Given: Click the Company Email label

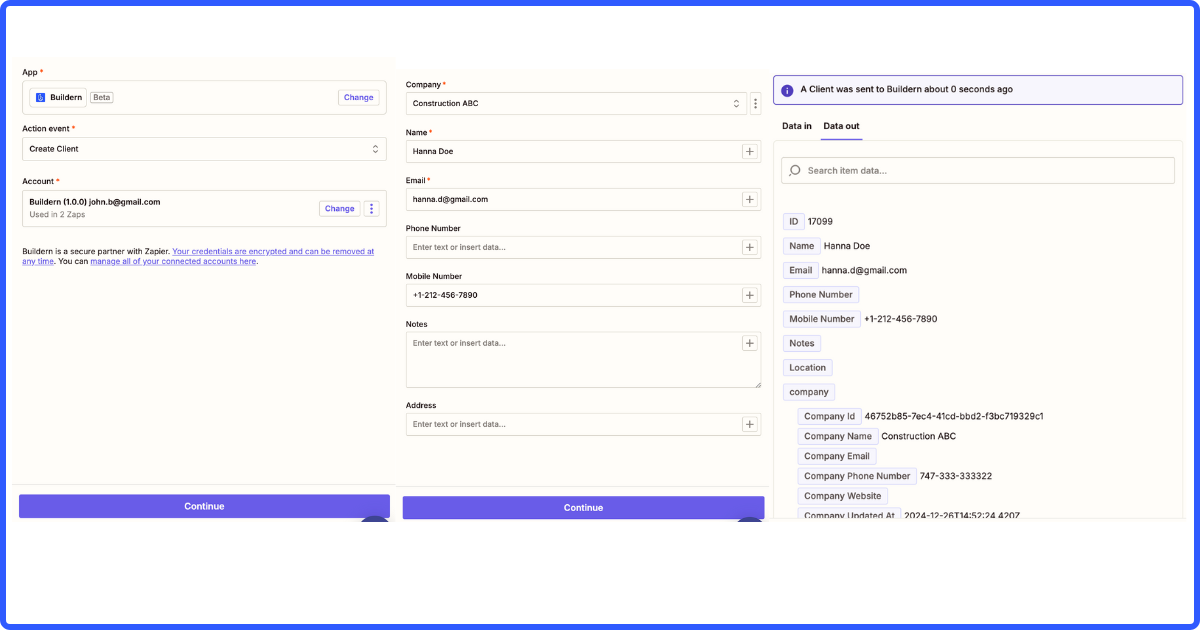Looking at the screenshot, I should pos(837,456).
